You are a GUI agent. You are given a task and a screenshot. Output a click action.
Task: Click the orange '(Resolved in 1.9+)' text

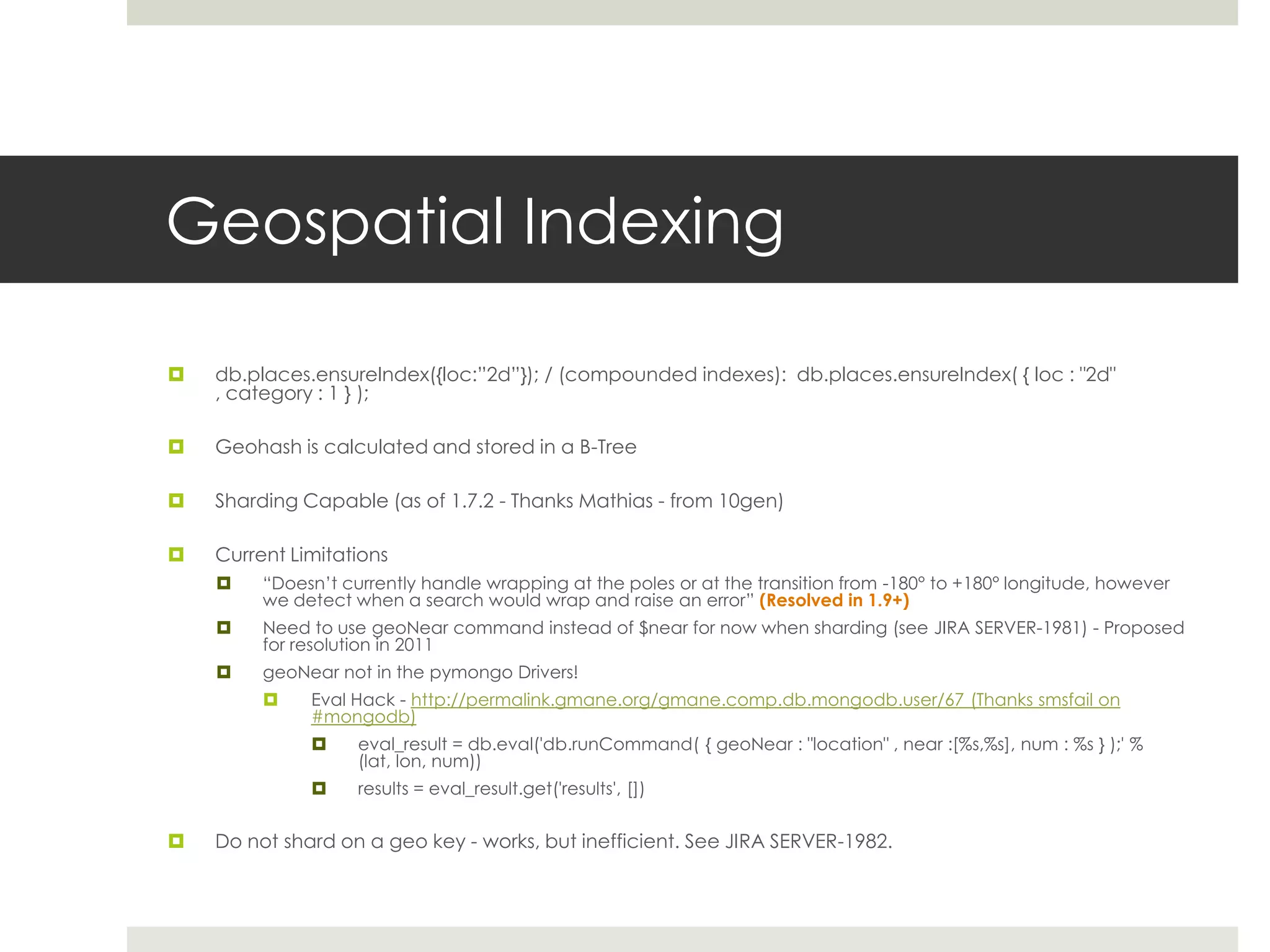pos(834,601)
